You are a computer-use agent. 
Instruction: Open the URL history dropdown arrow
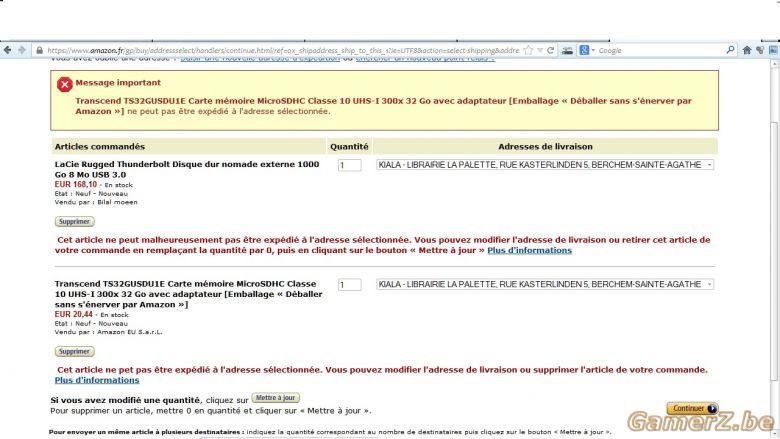(540, 50)
